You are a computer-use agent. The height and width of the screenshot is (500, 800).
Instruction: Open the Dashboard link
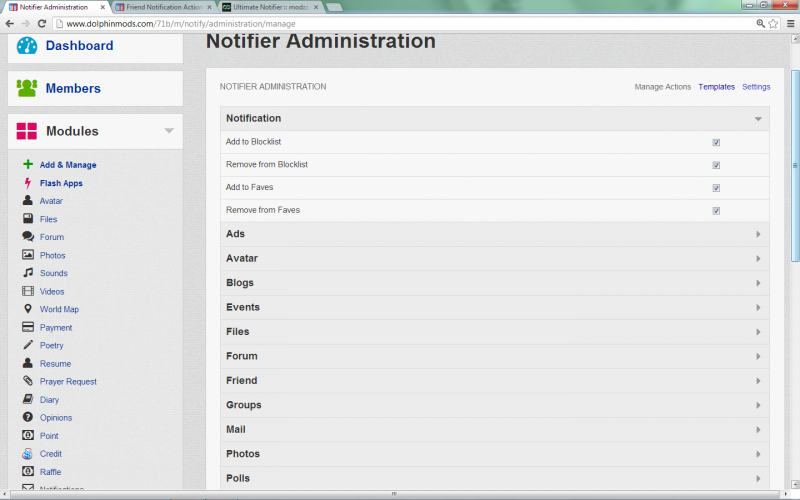tap(80, 45)
